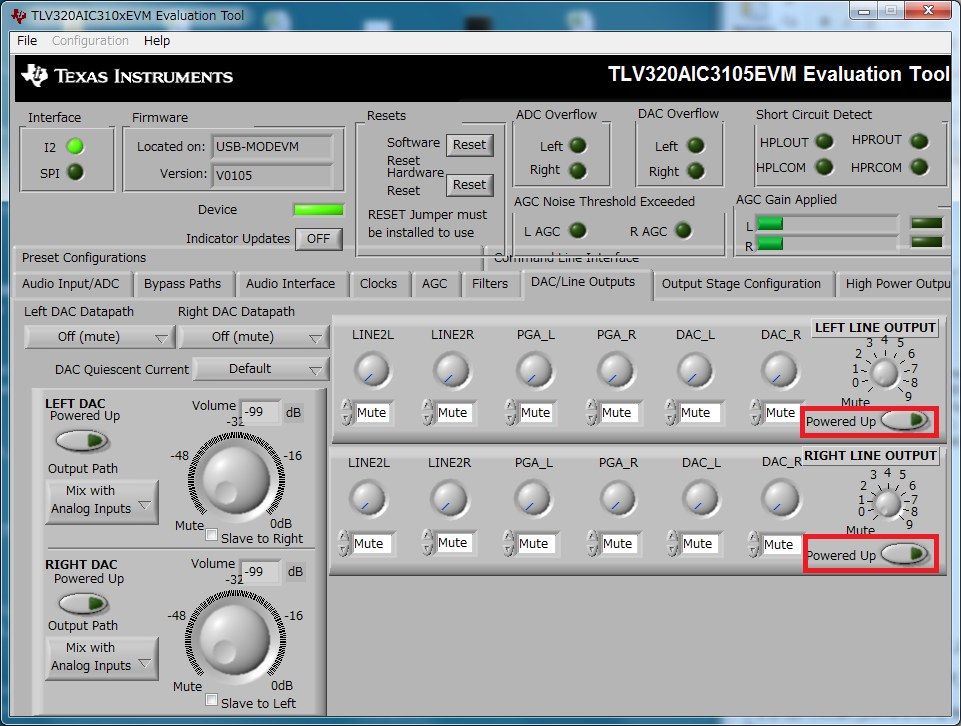This screenshot has height=726, width=961.
Task: Click the RIGHT LINE OUTPUT level knob
Action: point(887,503)
